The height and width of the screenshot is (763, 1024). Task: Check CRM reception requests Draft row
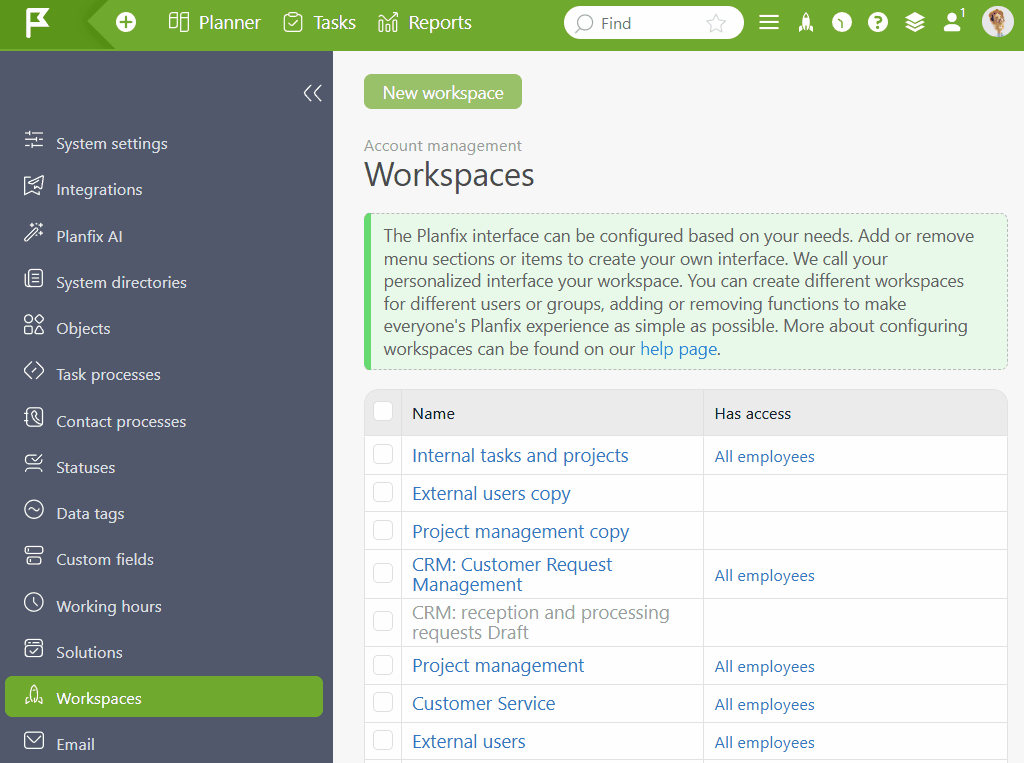383,621
